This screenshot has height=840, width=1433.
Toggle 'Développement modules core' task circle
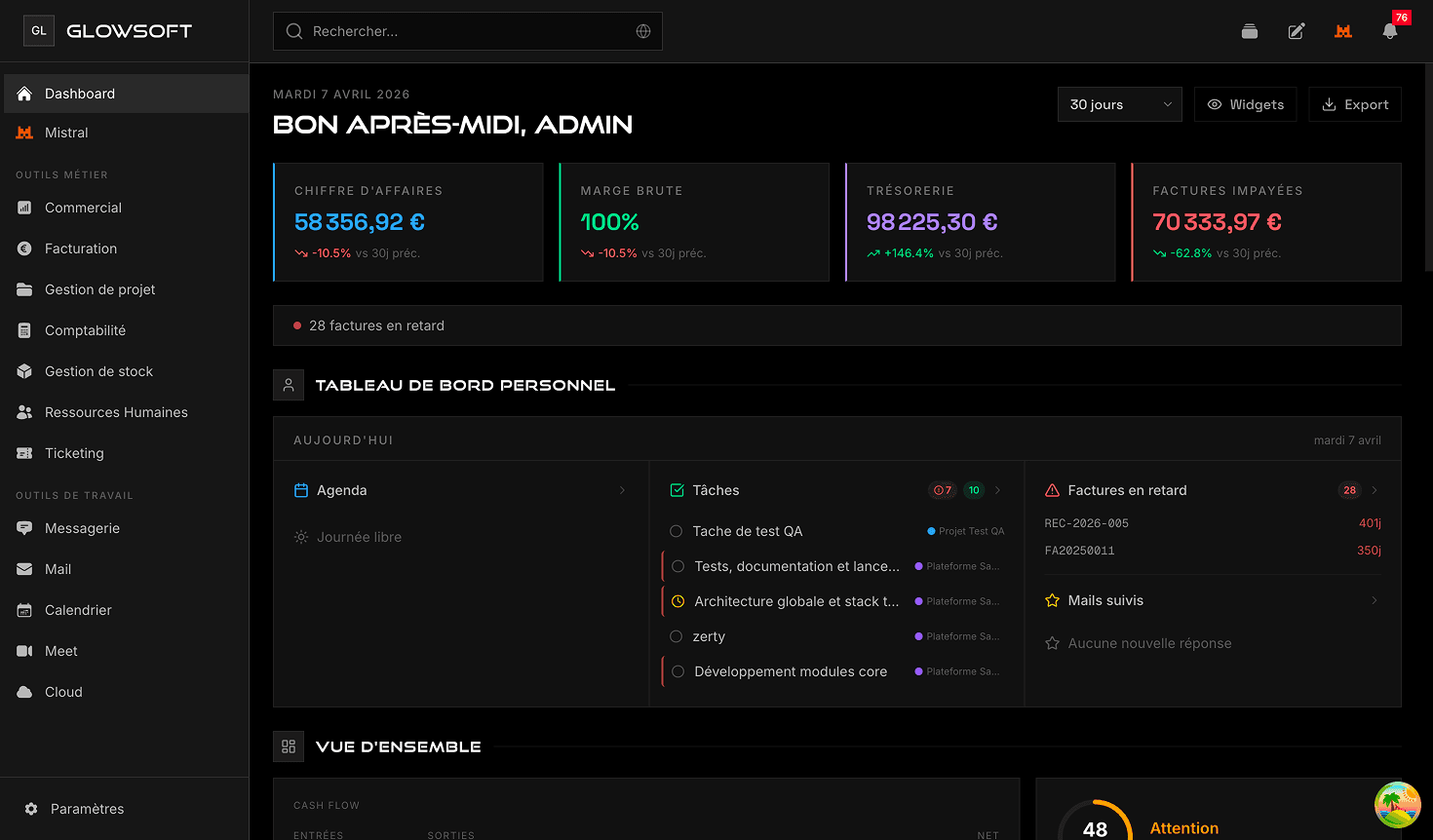[x=678, y=671]
